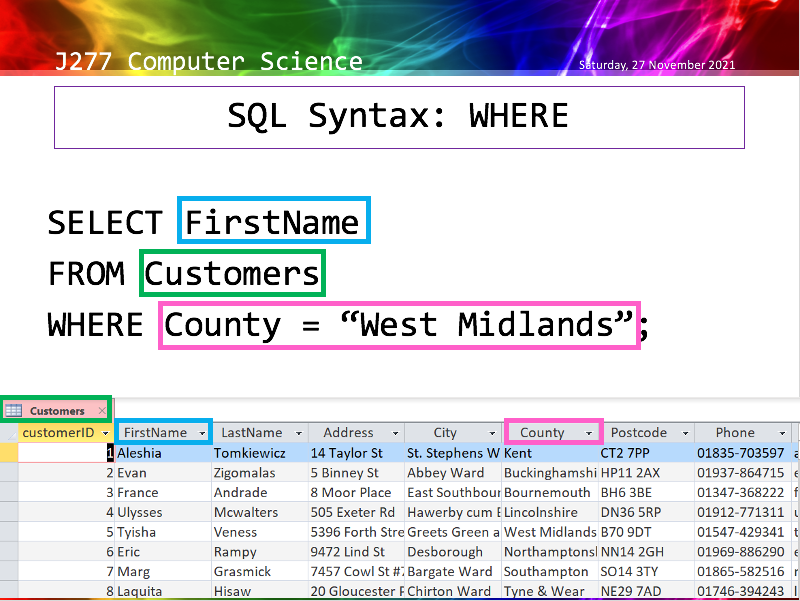The image size is (800, 601).
Task: Click the date text in the header
Action: point(657,65)
